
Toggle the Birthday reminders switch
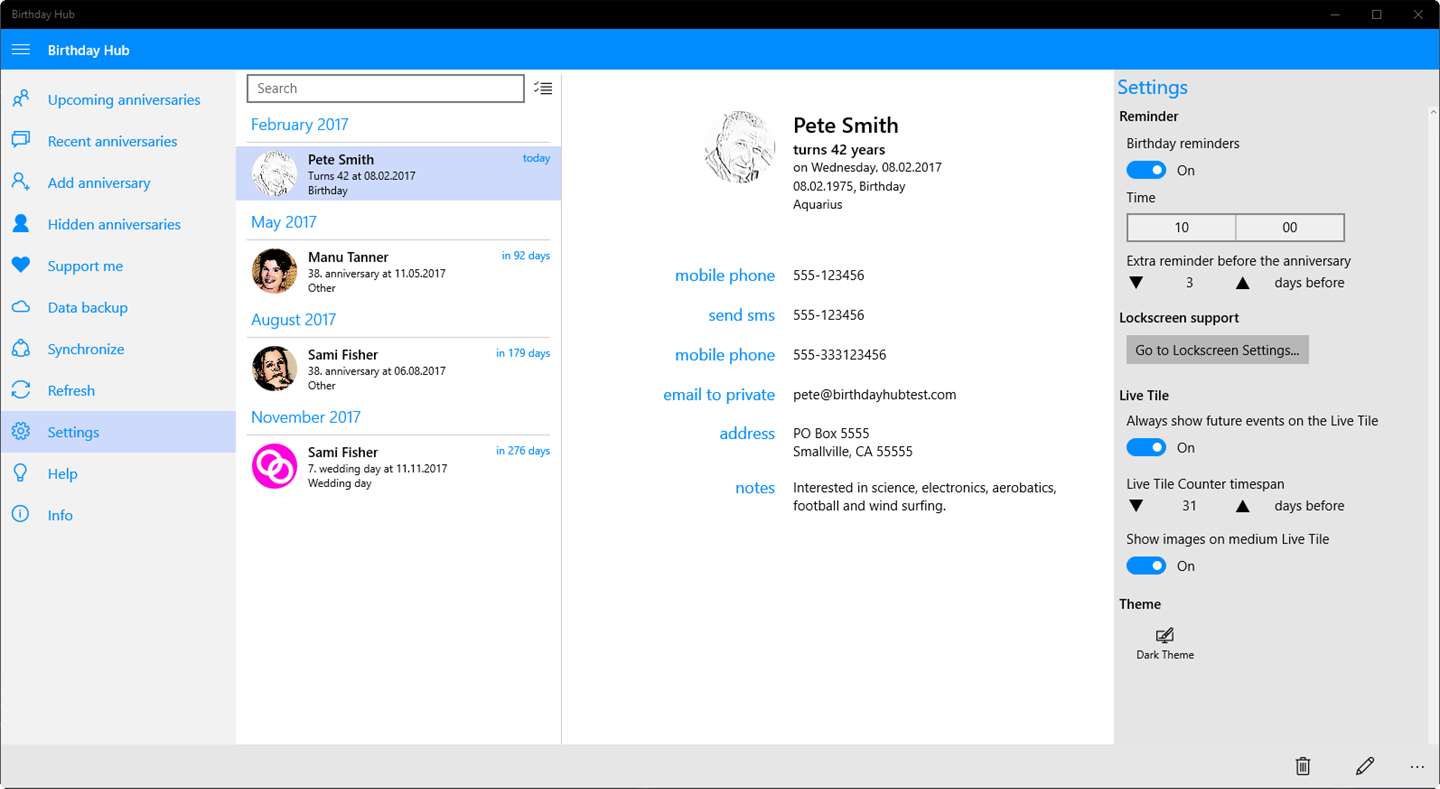click(x=1146, y=170)
